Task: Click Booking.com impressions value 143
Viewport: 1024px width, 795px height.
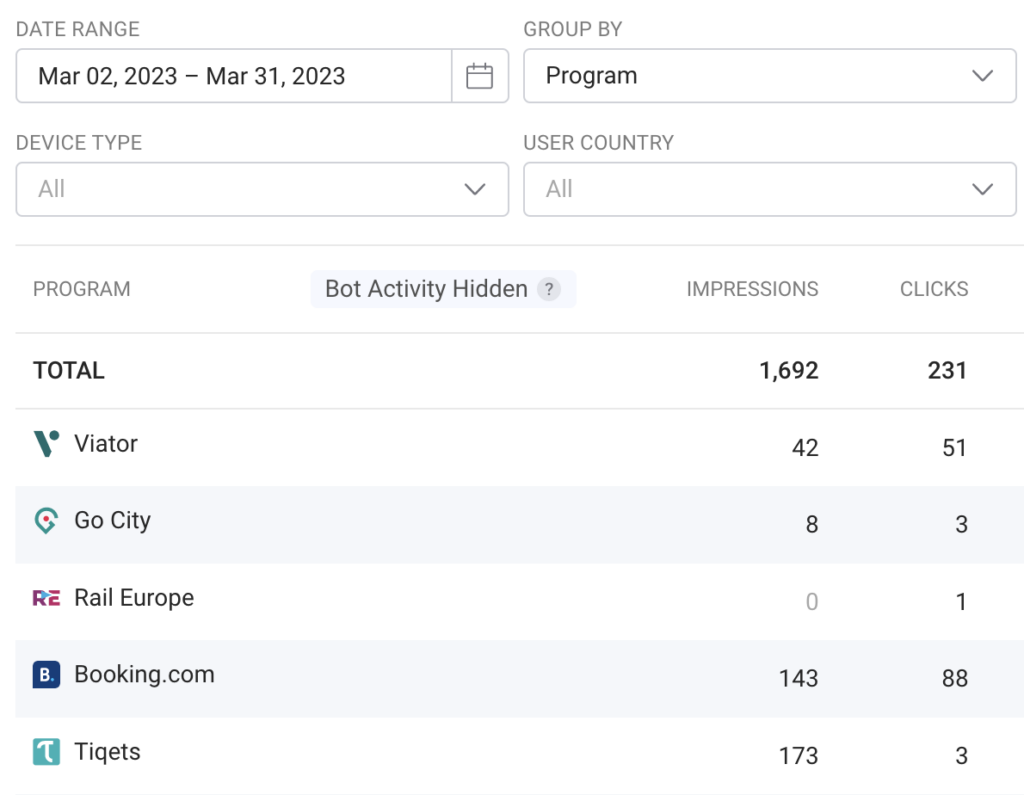Action: pos(798,678)
